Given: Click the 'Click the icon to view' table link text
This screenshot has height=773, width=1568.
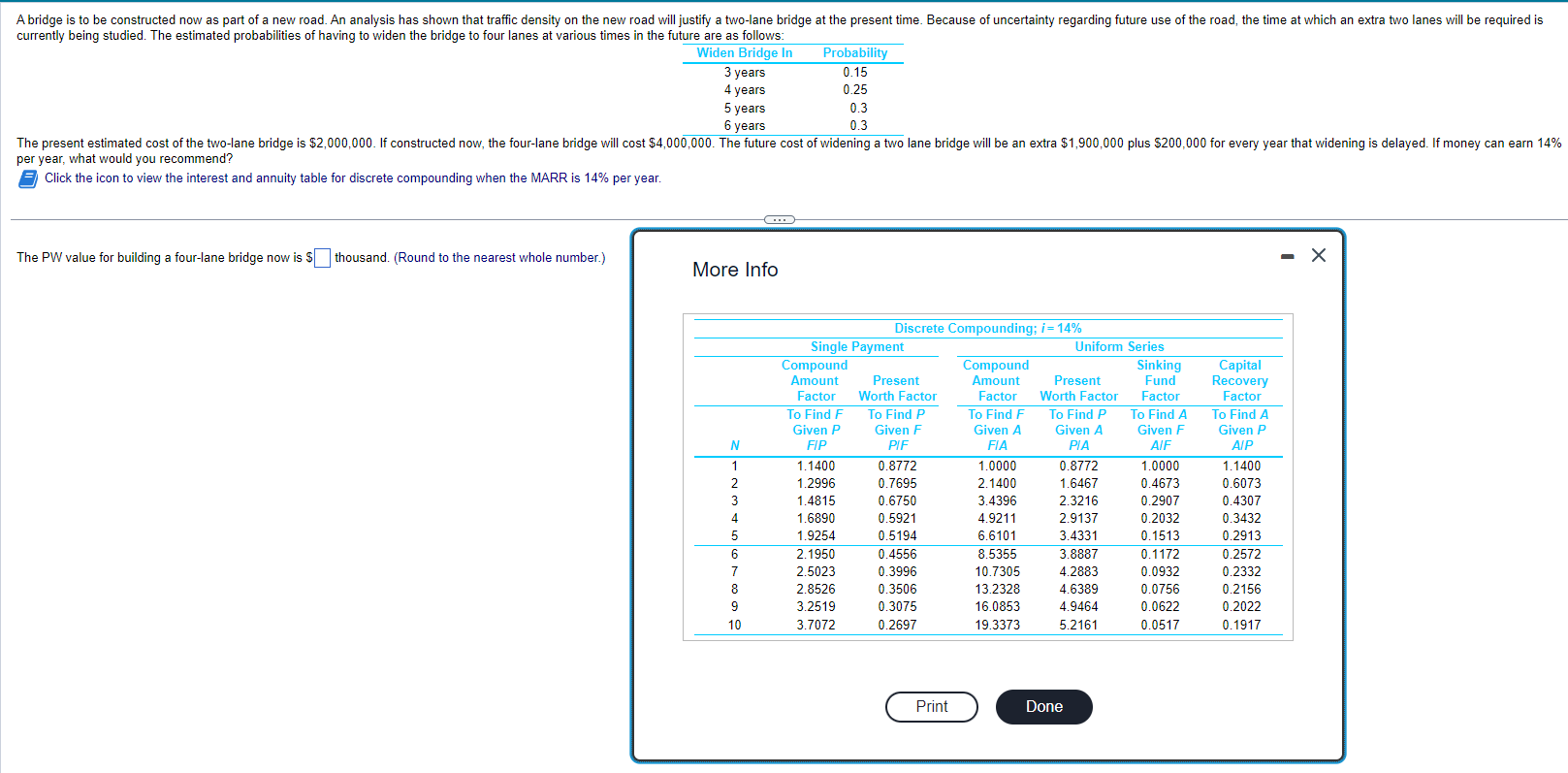Looking at the screenshot, I should (x=353, y=178).
